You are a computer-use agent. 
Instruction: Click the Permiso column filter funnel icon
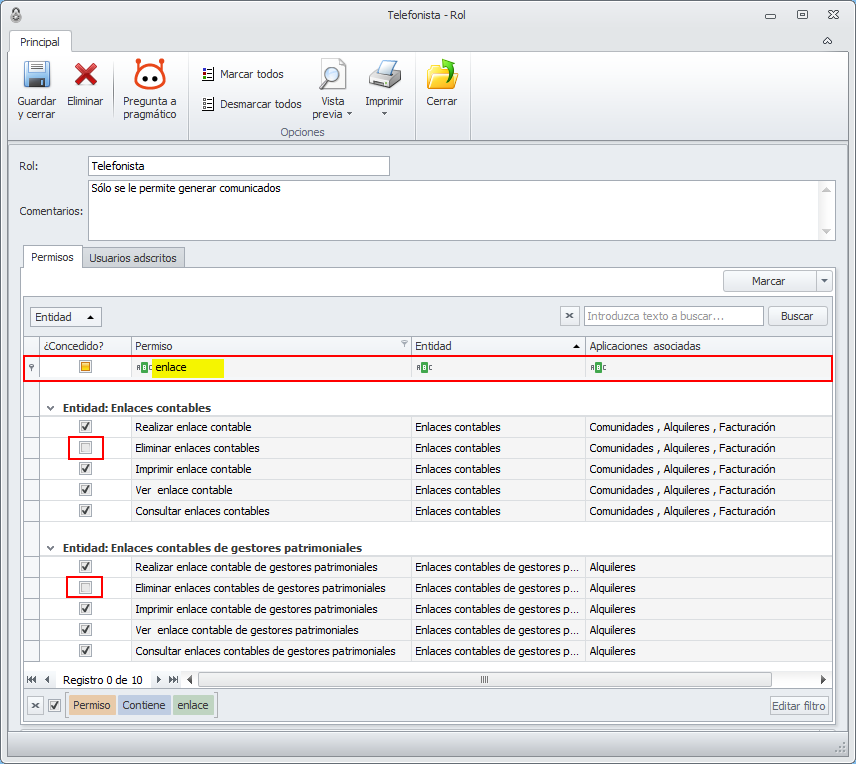click(x=404, y=343)
